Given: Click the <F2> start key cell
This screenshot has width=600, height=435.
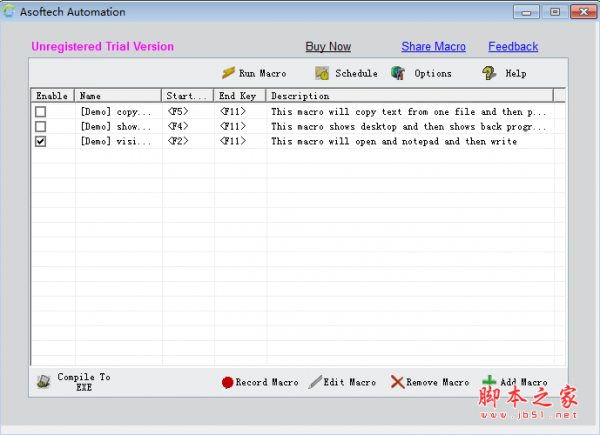Looking at the screenshot, I should click(x=178, y=142).
